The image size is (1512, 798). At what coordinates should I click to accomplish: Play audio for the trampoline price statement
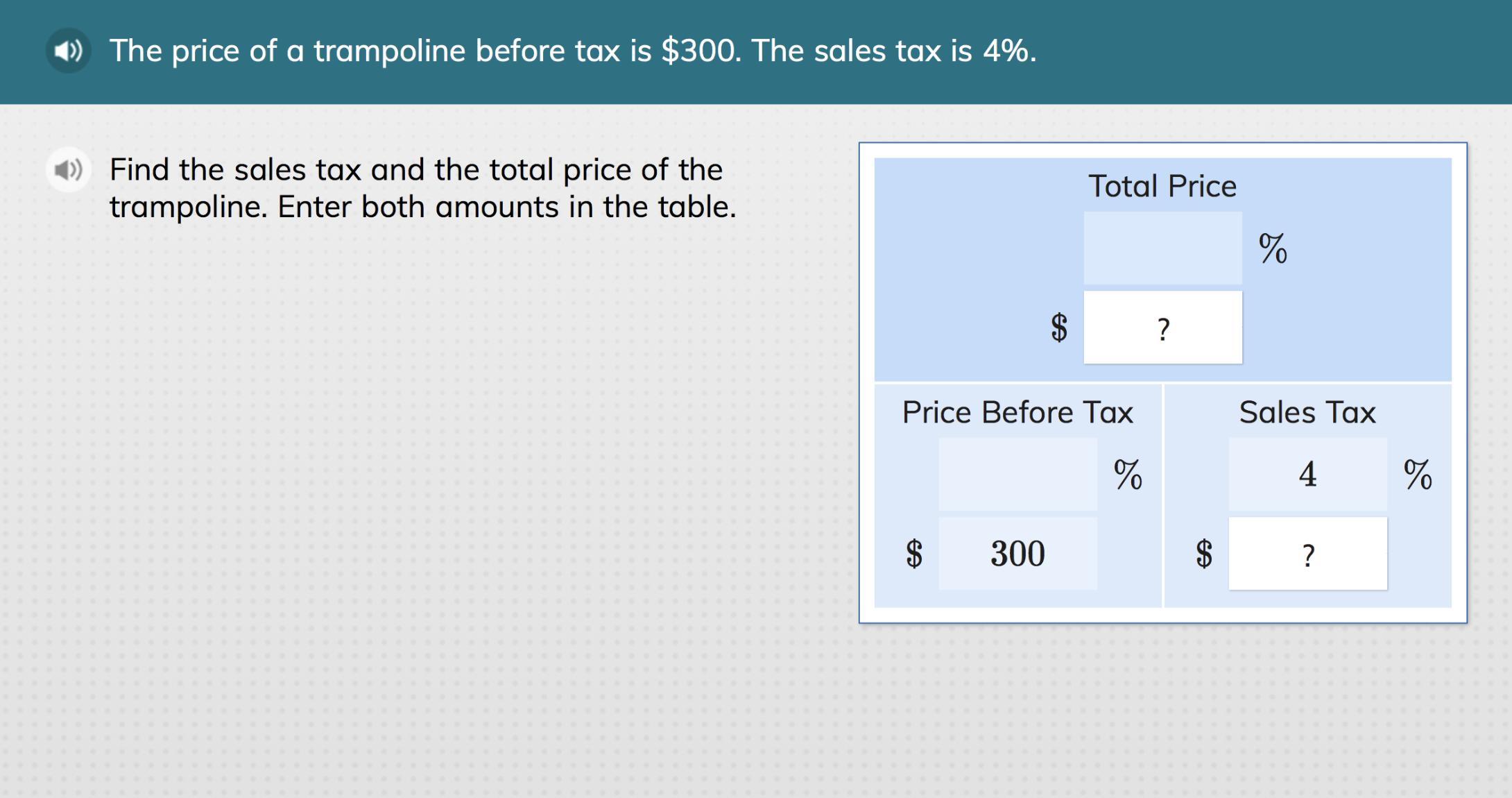(68, 51)
